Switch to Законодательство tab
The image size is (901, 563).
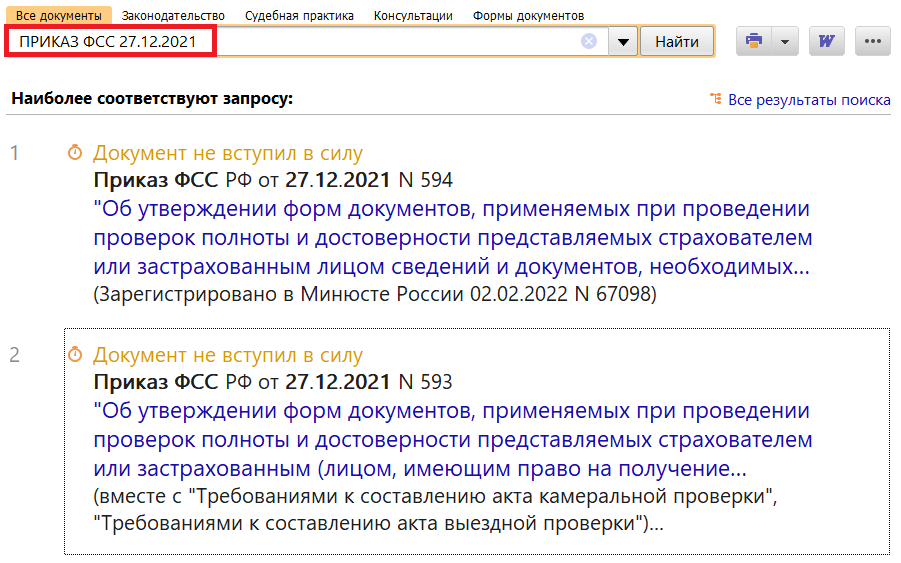point(173,16)
